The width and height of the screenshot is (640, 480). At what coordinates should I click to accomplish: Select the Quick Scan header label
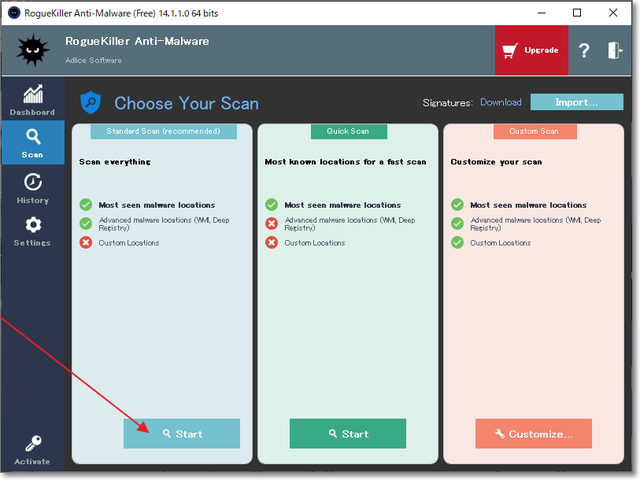click(347, 131)
